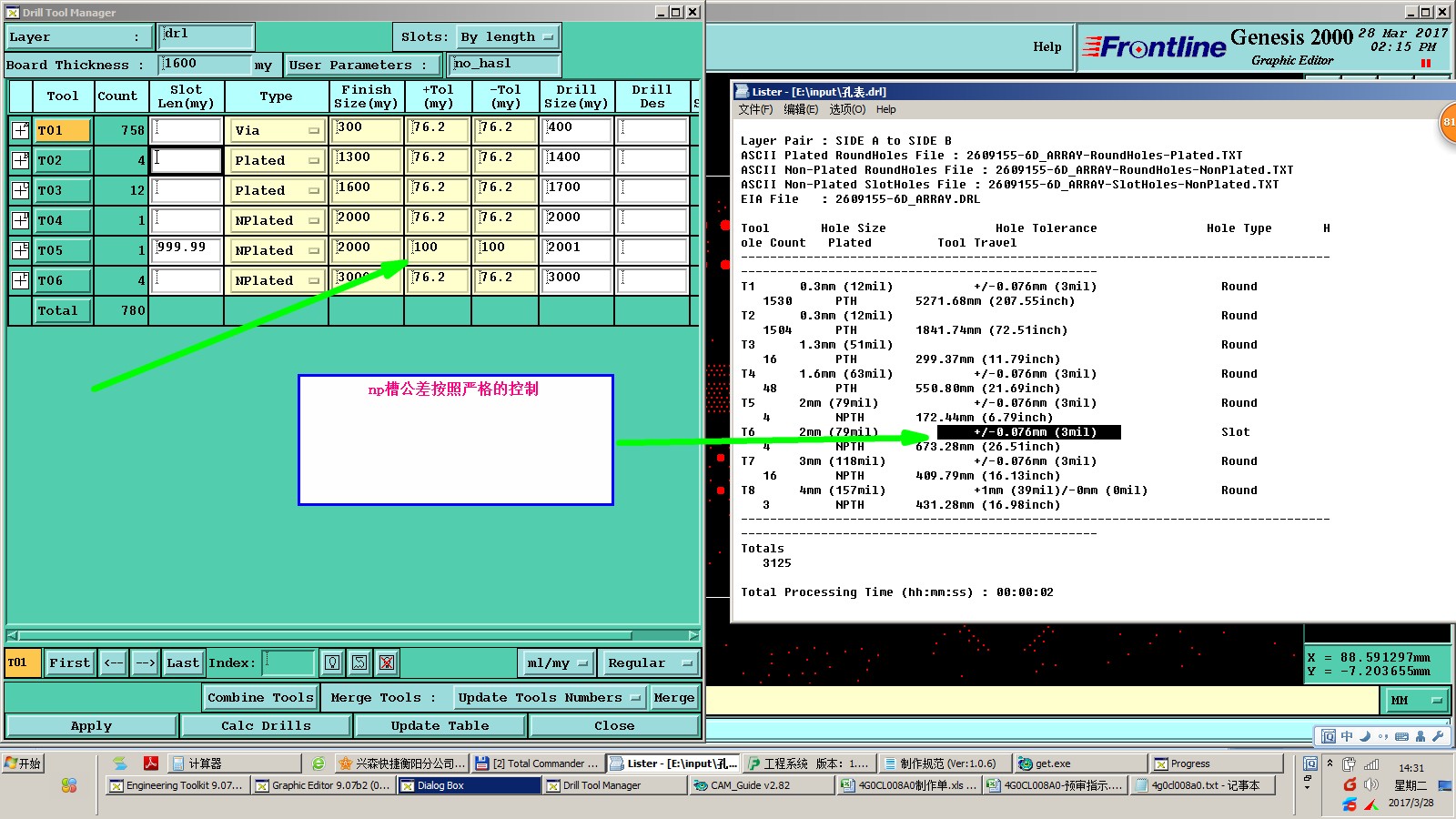
Task: Click the red pause indicator under the clock
Action: click(x=1426, y=63)
